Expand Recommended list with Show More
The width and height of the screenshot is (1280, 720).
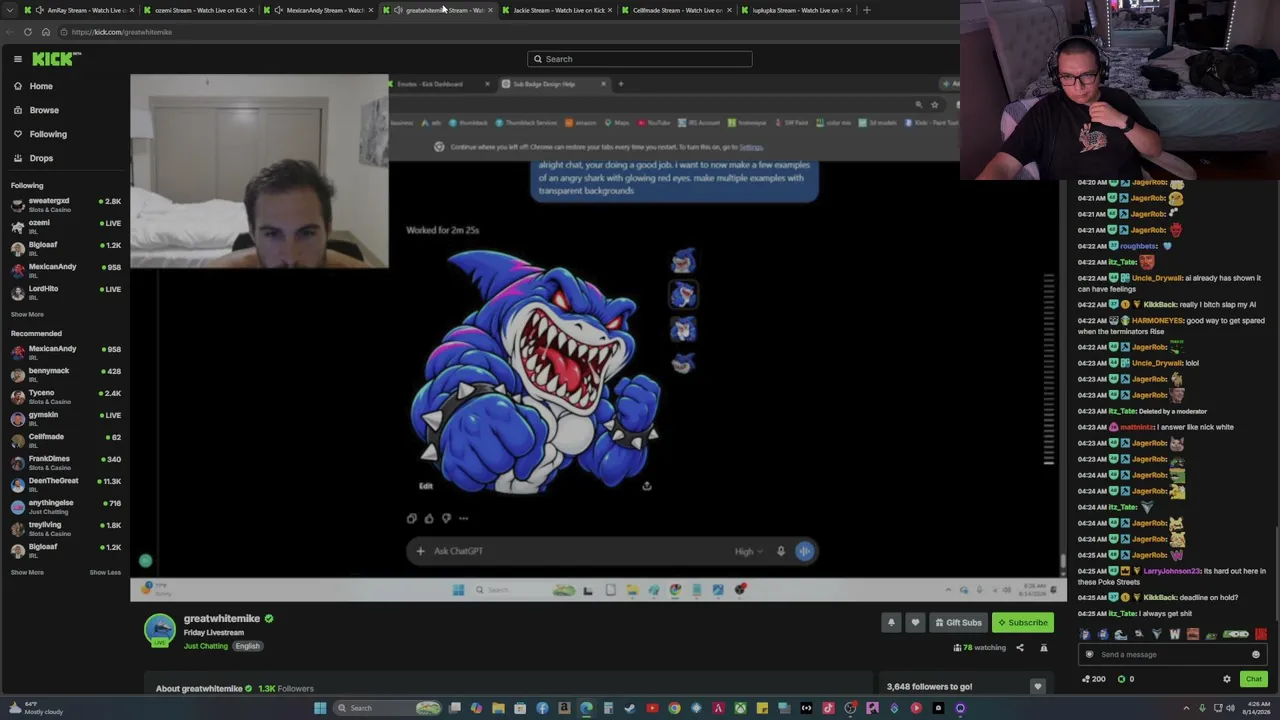[27, 572]
